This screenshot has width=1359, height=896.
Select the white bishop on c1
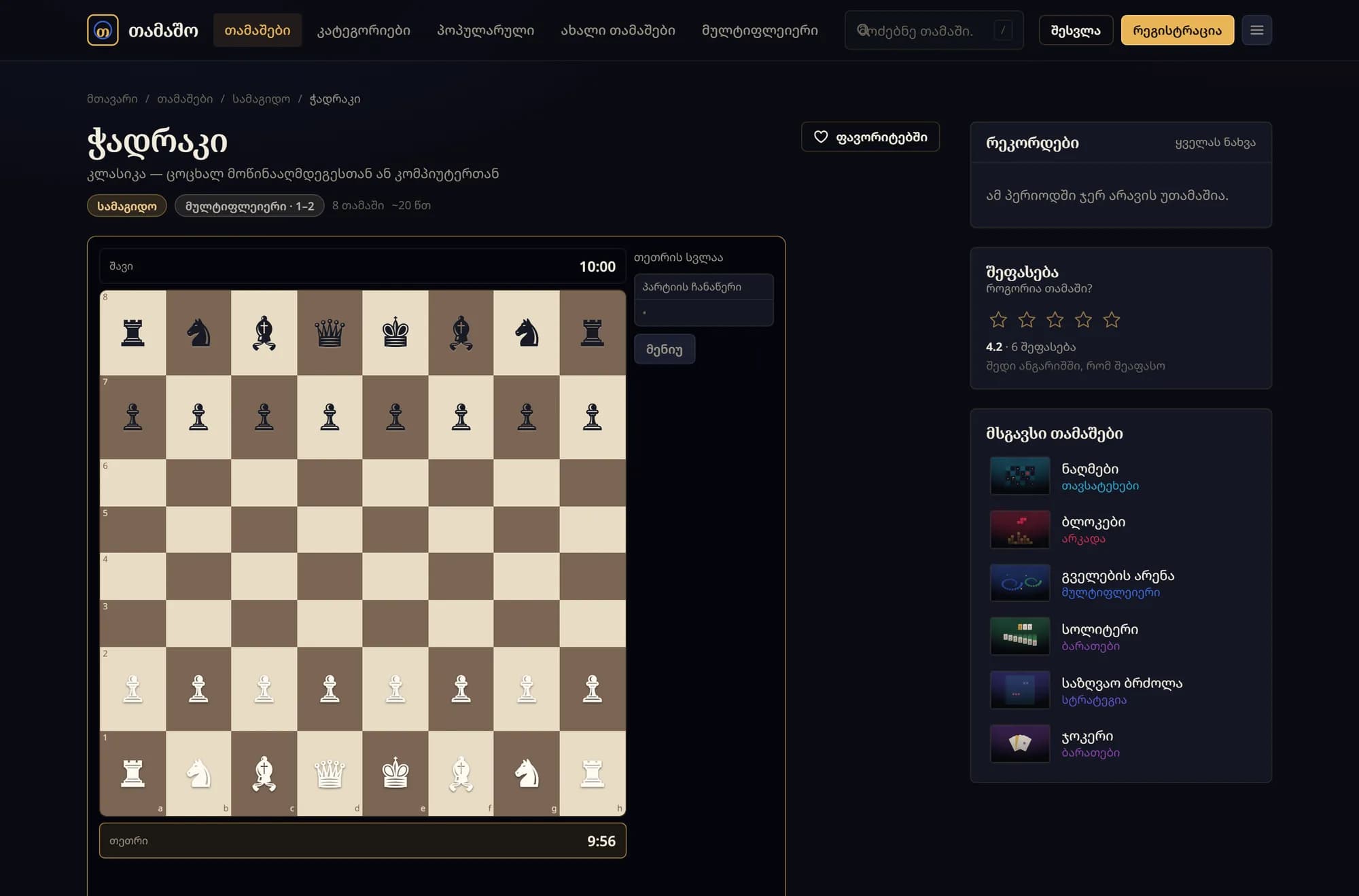[264, 774]
